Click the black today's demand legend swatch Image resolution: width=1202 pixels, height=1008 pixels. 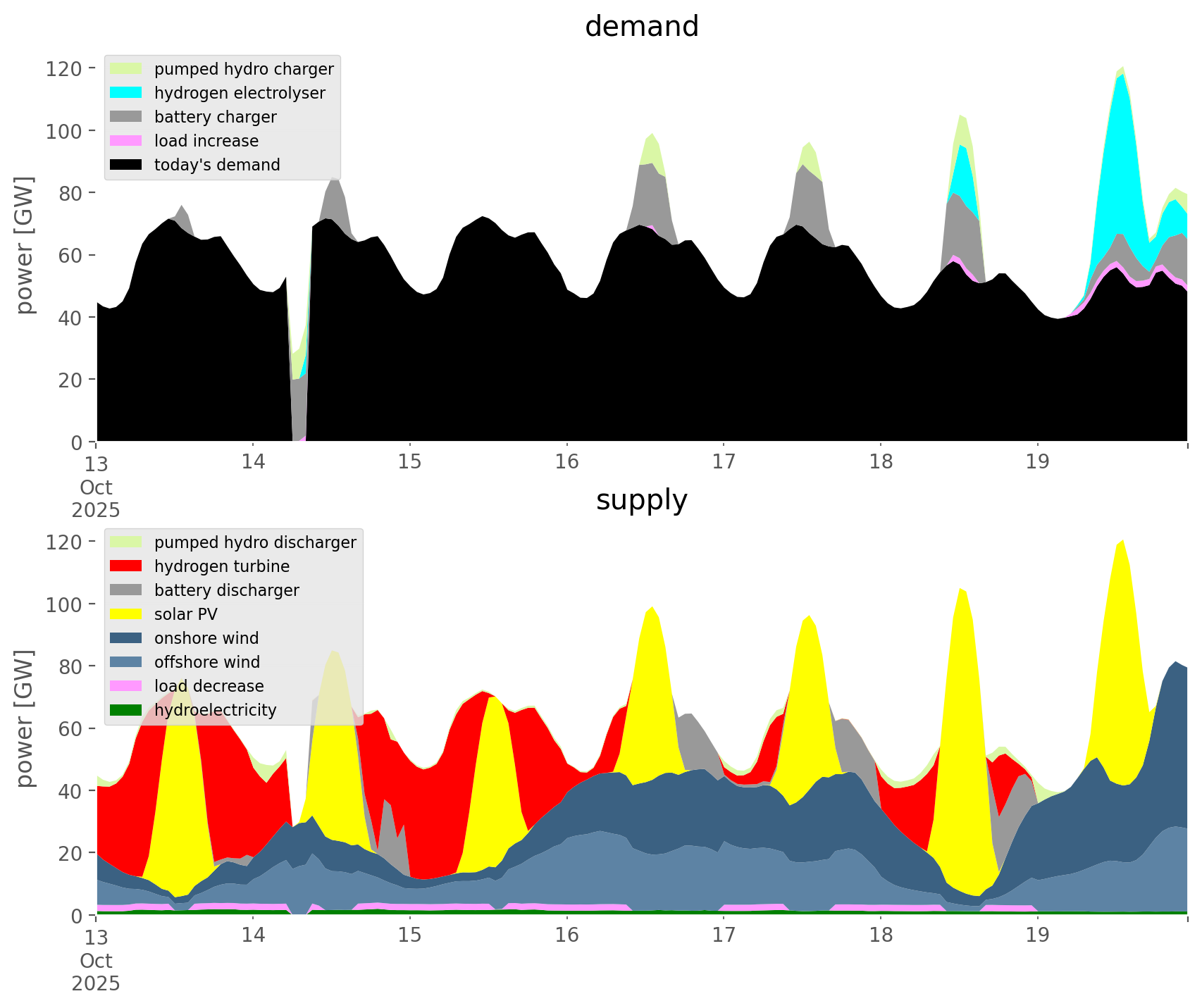125,165
